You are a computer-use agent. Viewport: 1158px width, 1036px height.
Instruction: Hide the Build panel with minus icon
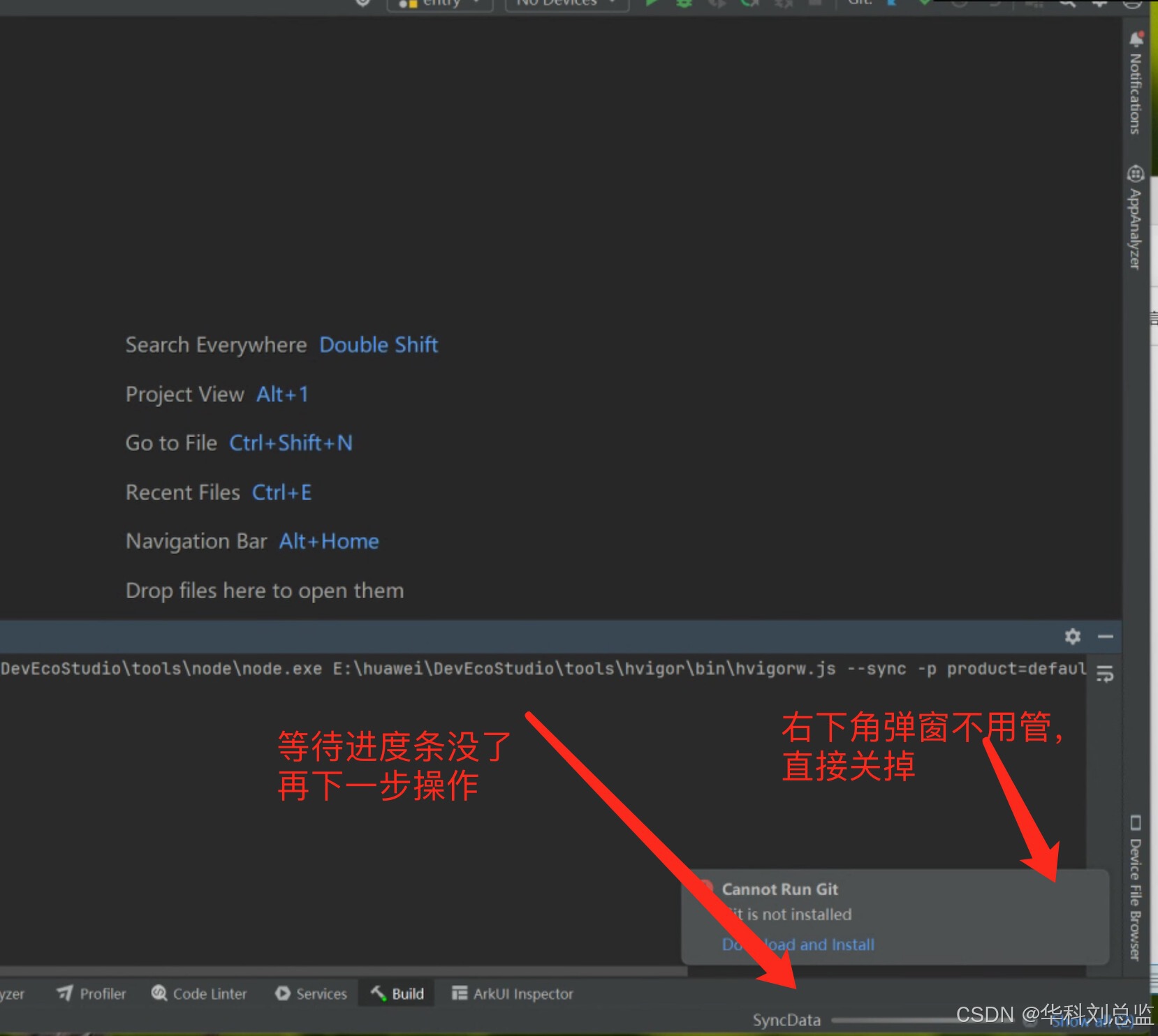pos(1106,636)
